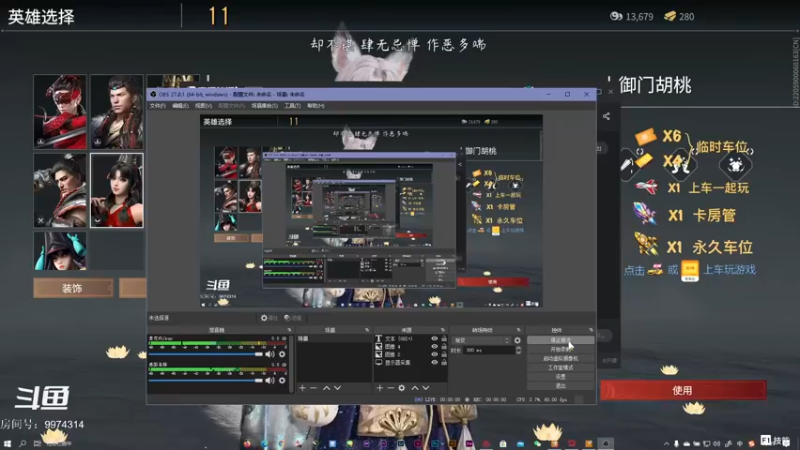
Task: Open source properties gear in sources toolbar
Action: (x=402, y=388)
